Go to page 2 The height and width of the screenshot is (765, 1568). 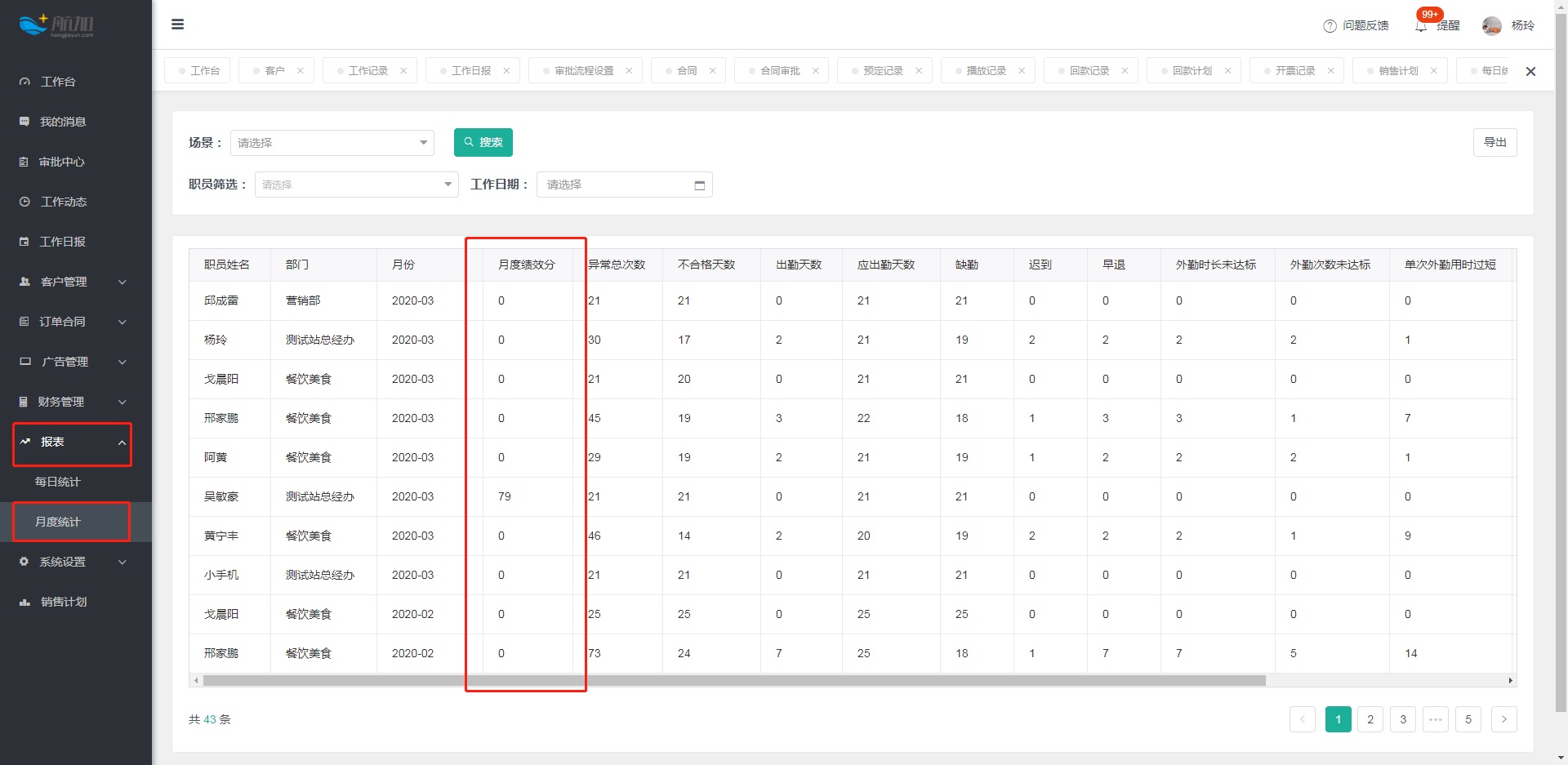point(1370,719)
